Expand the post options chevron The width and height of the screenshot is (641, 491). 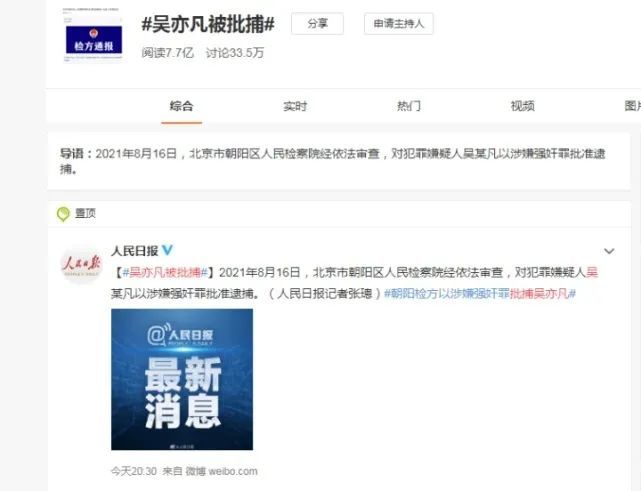(x=609, y=251)
